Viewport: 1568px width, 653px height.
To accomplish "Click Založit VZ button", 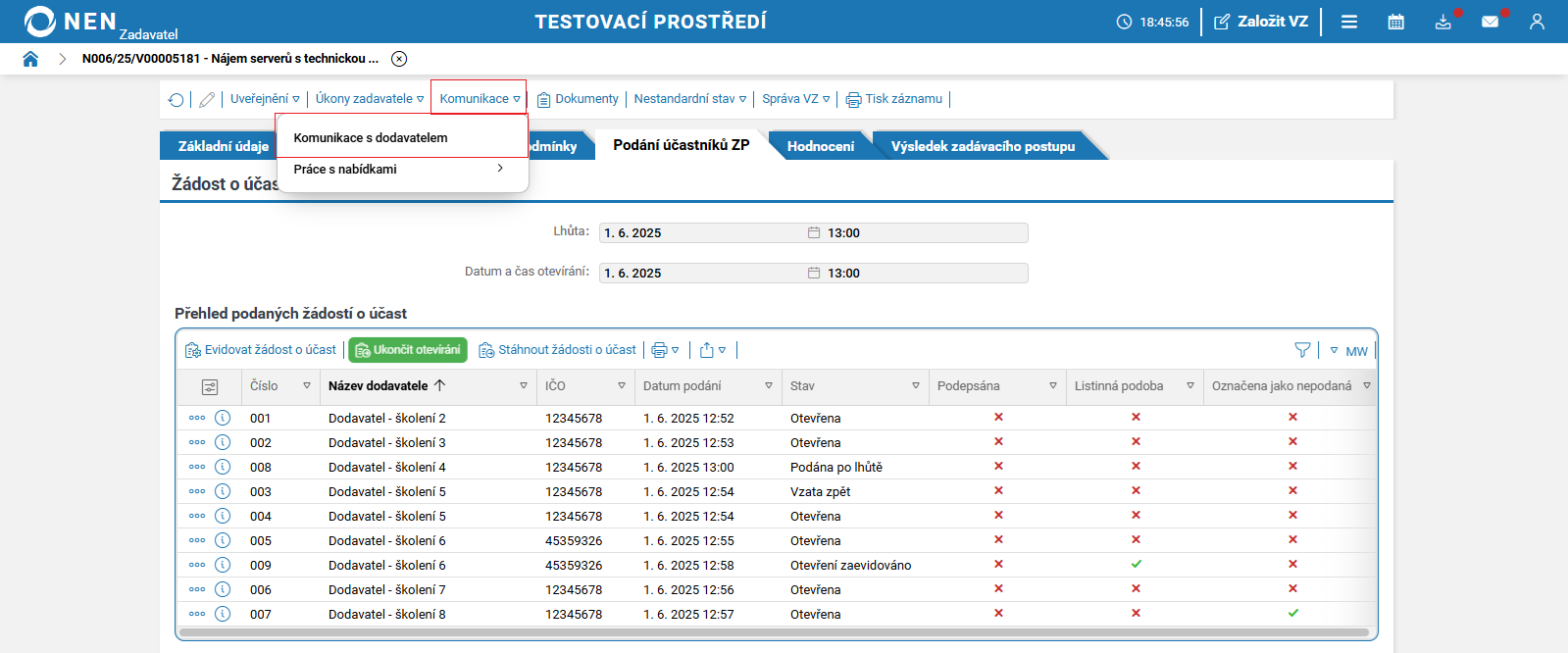I will pos(1261,22).
